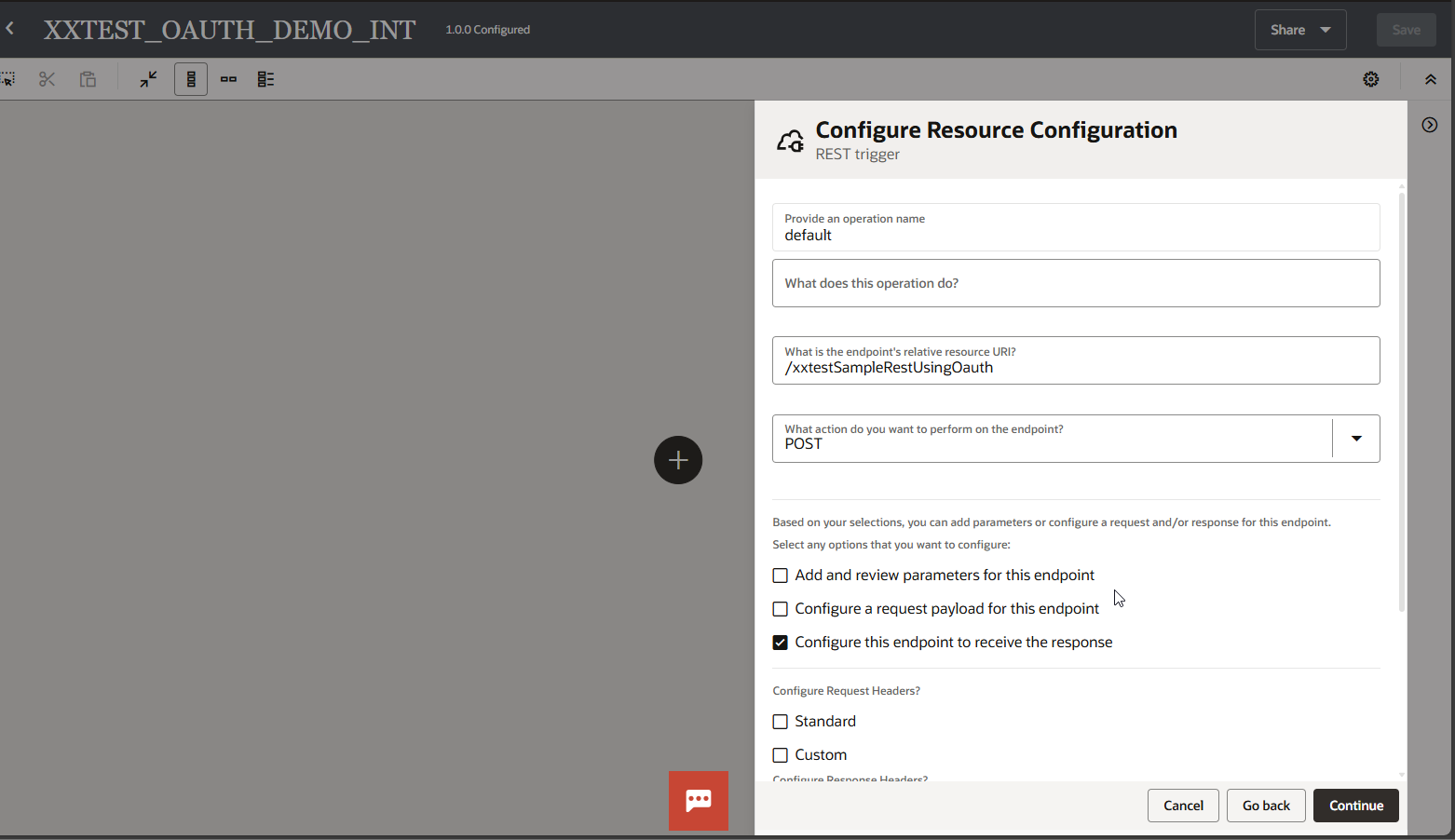
Task: Click Go back in the dialog footer
Action: (1266, 805)
